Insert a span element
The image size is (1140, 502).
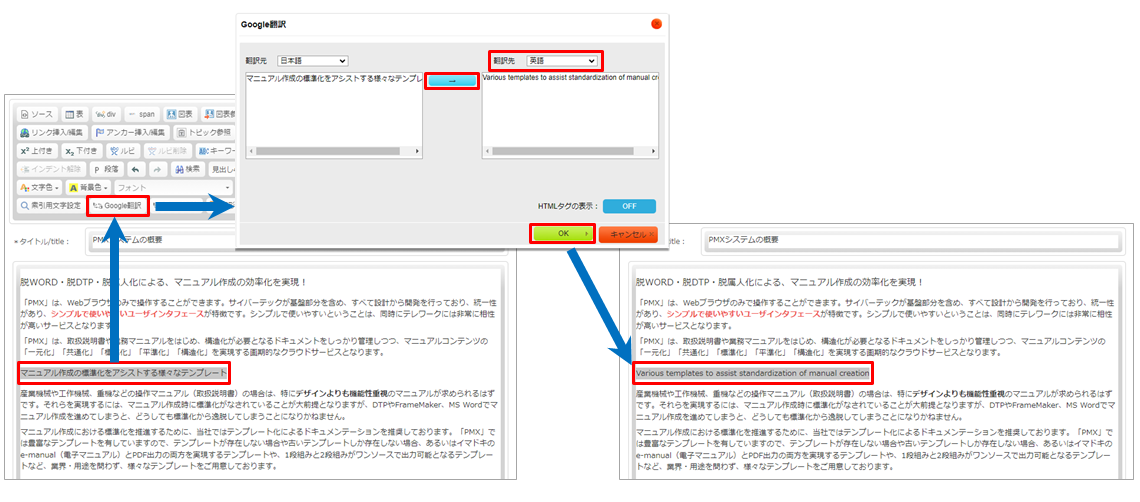pyautogui.click(x=142, y=114)
